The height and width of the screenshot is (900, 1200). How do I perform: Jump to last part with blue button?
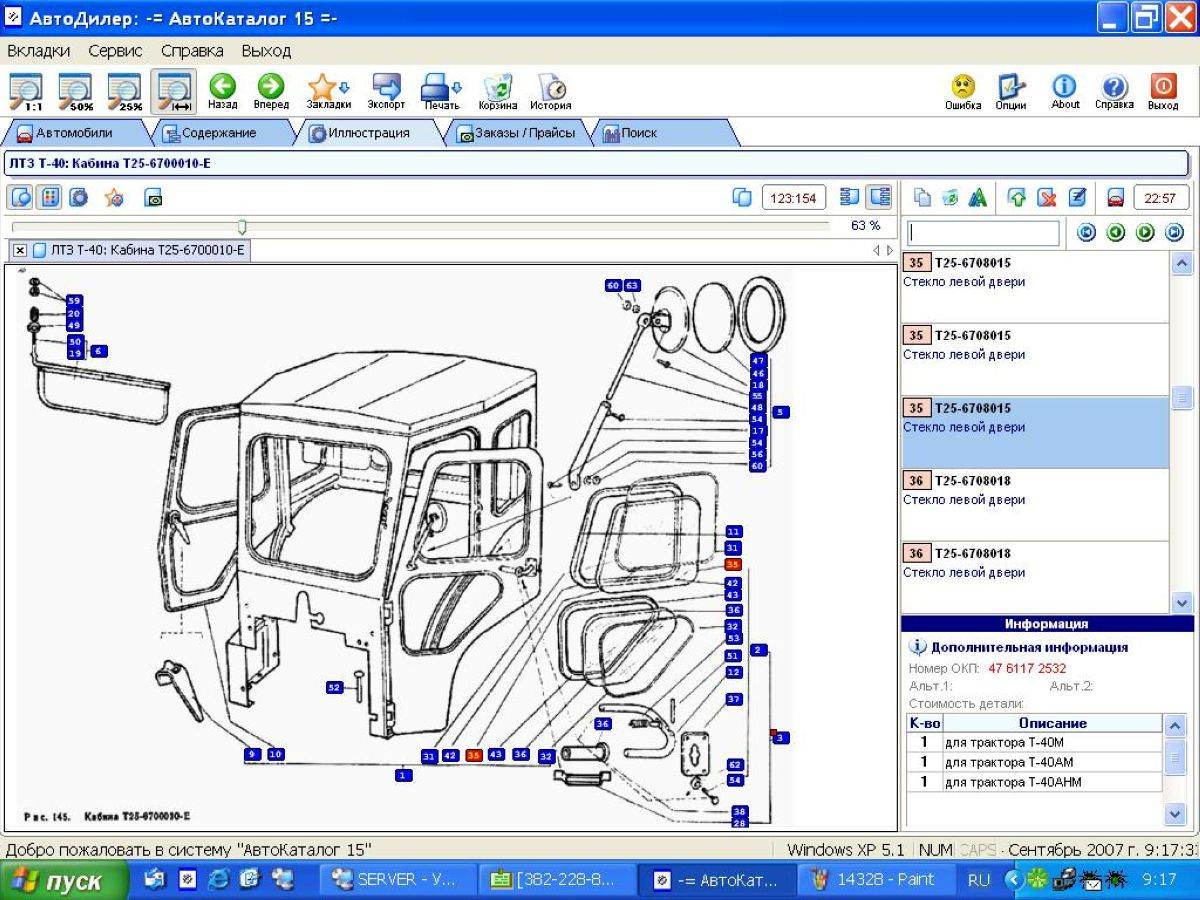1174,233
